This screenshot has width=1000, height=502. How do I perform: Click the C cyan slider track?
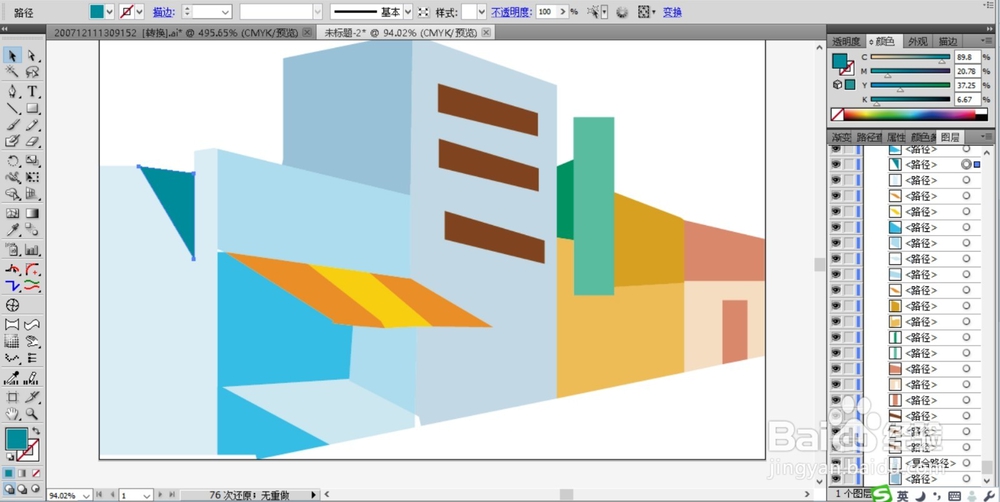coord(910,57)
